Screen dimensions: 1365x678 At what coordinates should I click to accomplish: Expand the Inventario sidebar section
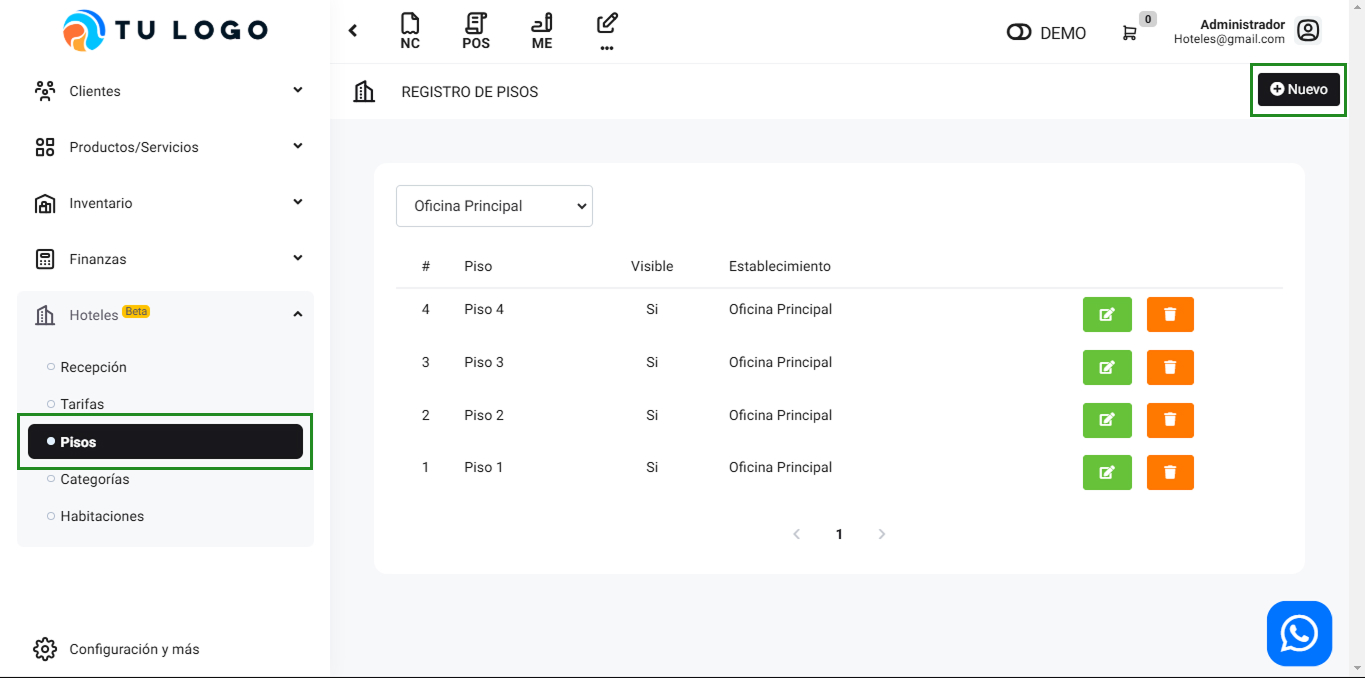165,203
